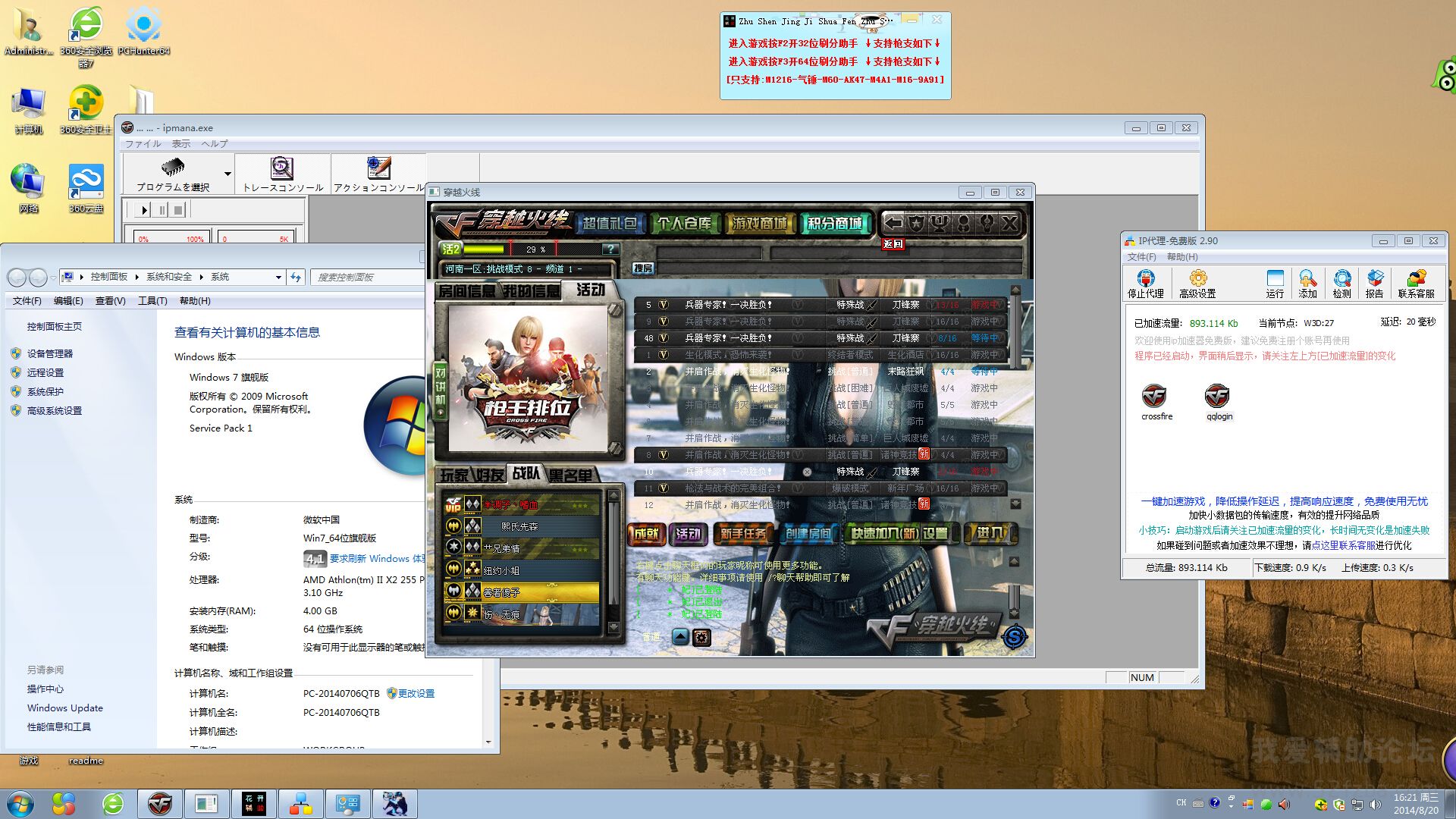Screen dimensions: 1456x819
Task: Click the Windows Start button
Action: coord(20,803)
